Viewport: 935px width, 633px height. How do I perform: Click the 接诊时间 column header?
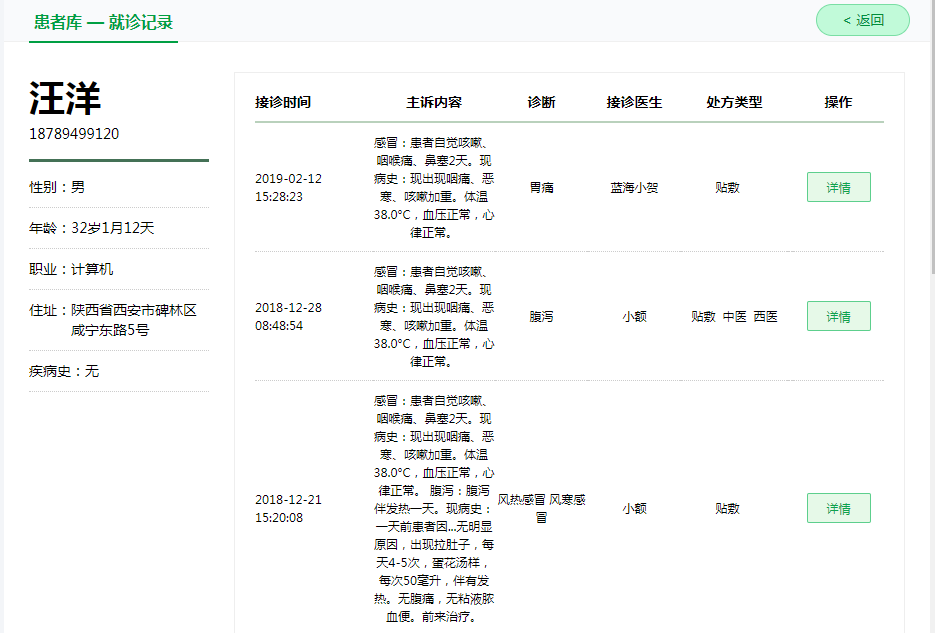click(x=283, y=102)
